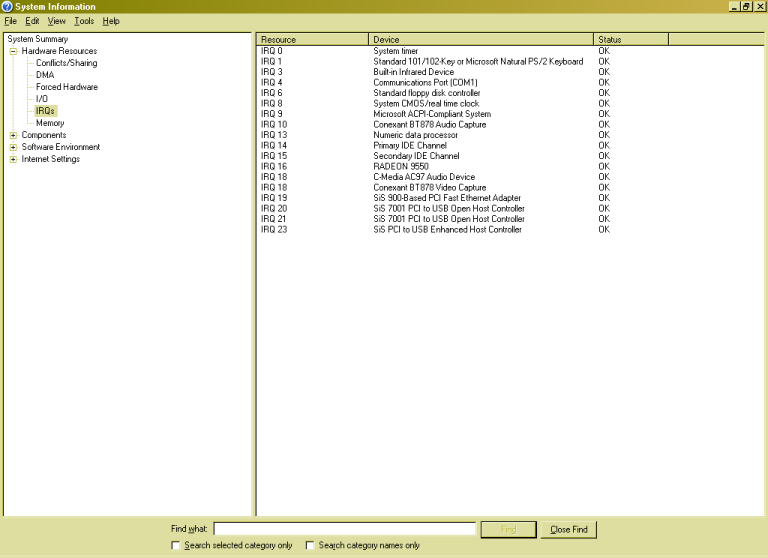Click Conexant BT878 Video Capture entry

(430, 188)
